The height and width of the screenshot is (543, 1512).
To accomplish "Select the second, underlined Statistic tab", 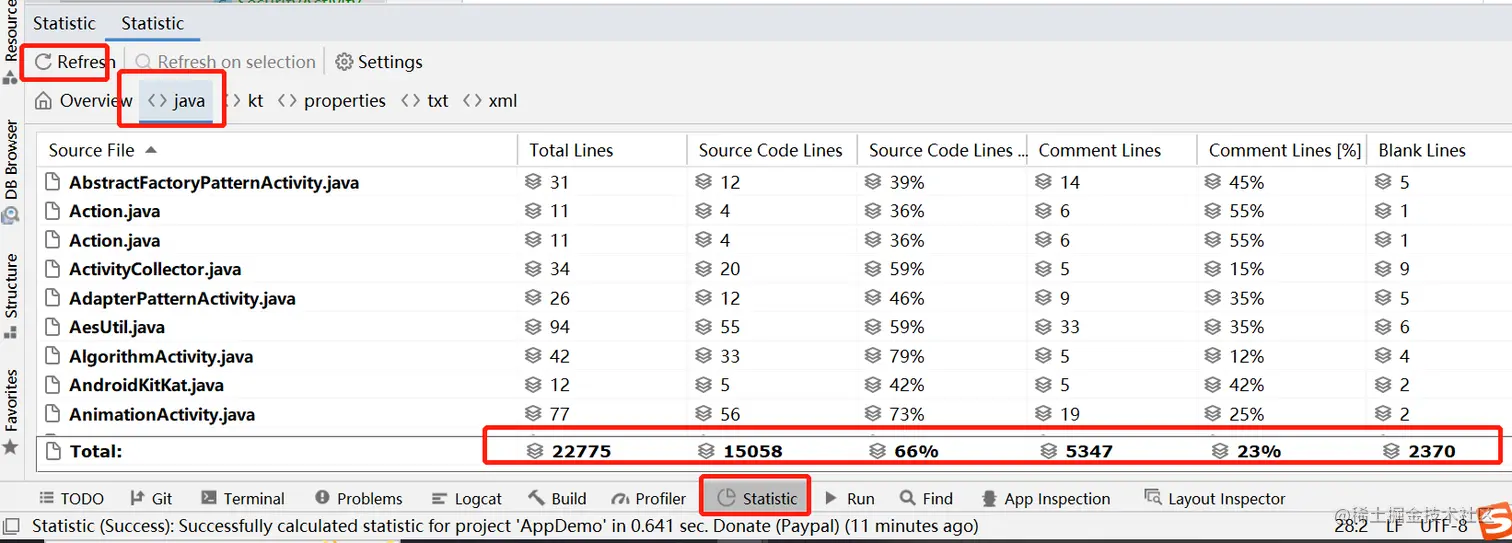I will click(152, 23).
